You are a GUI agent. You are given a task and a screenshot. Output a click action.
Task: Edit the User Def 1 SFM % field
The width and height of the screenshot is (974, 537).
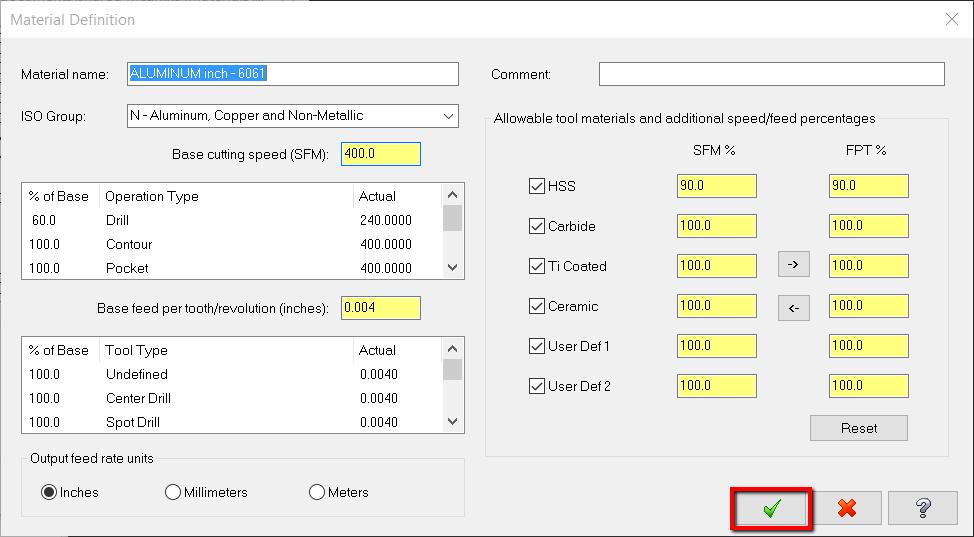click(717, 346)
